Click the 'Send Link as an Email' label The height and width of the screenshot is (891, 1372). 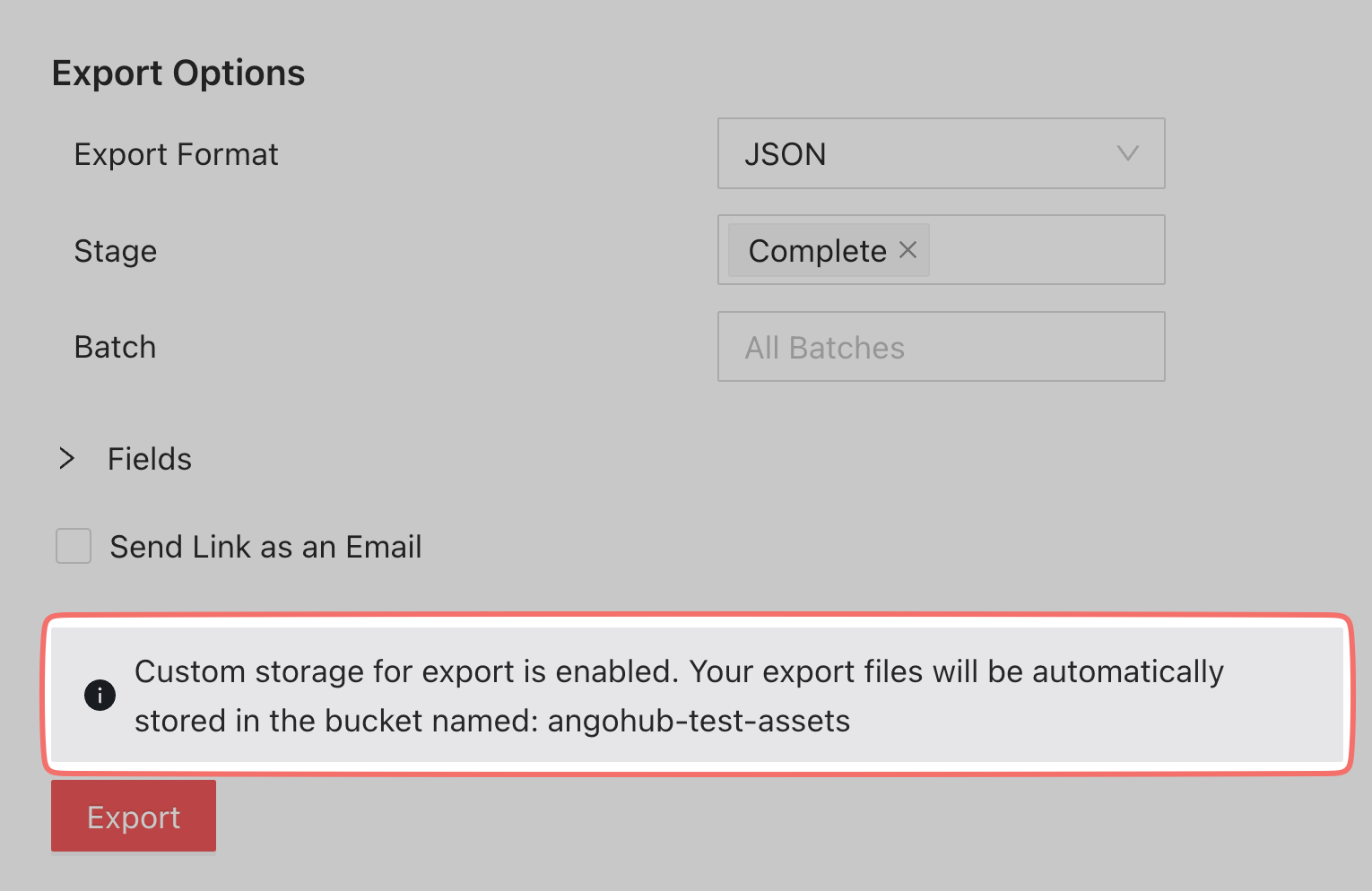(265, 547)
